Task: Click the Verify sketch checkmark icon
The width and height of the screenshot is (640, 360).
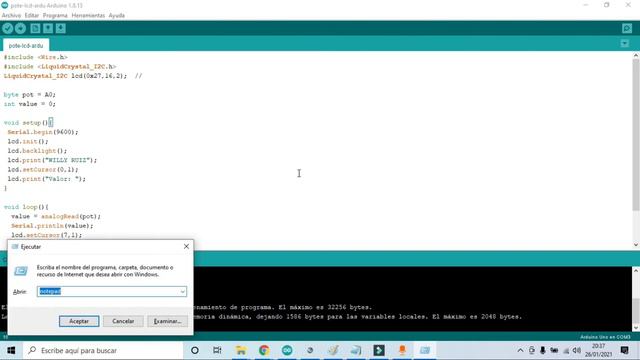Action: click(x=8, y=28)
